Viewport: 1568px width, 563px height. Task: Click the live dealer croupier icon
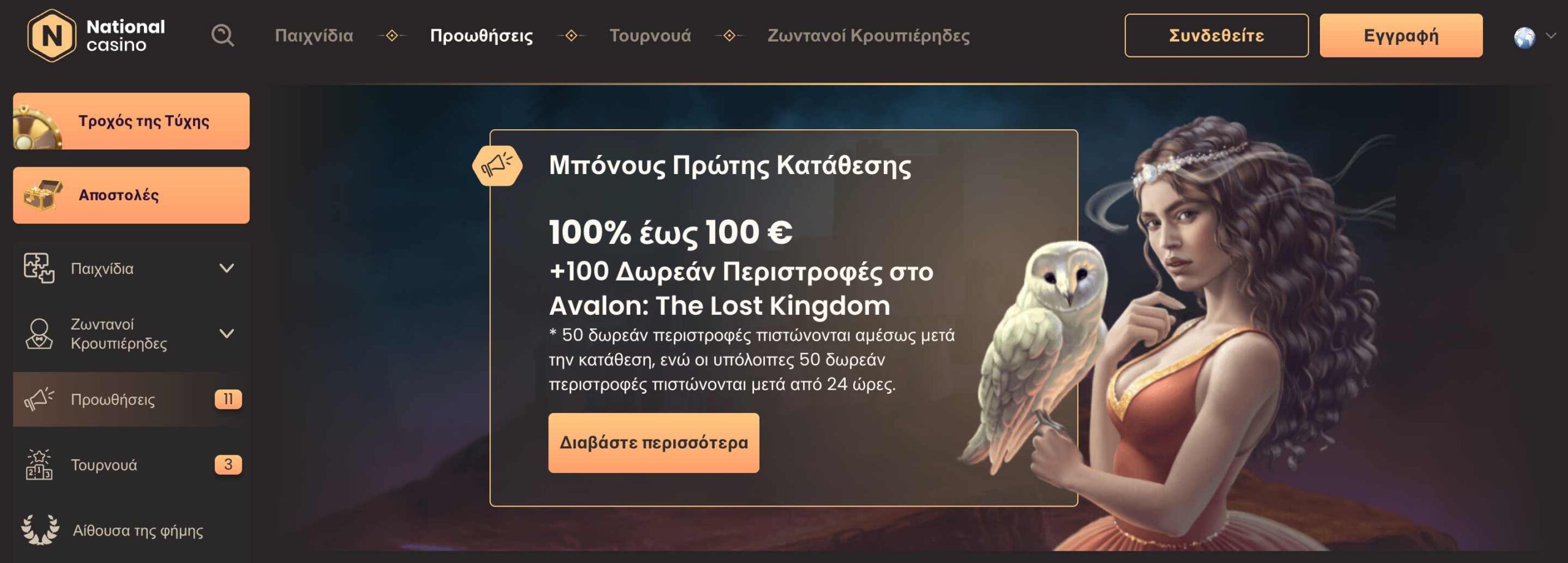click(x=39, y=334)
